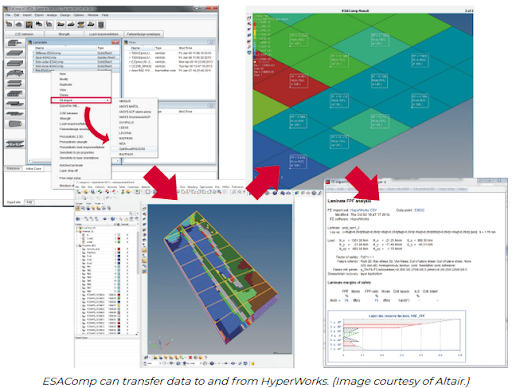Collapse the Materials tree node in model browser
Viewport: 512px width, 388px height.
[77, 231]
